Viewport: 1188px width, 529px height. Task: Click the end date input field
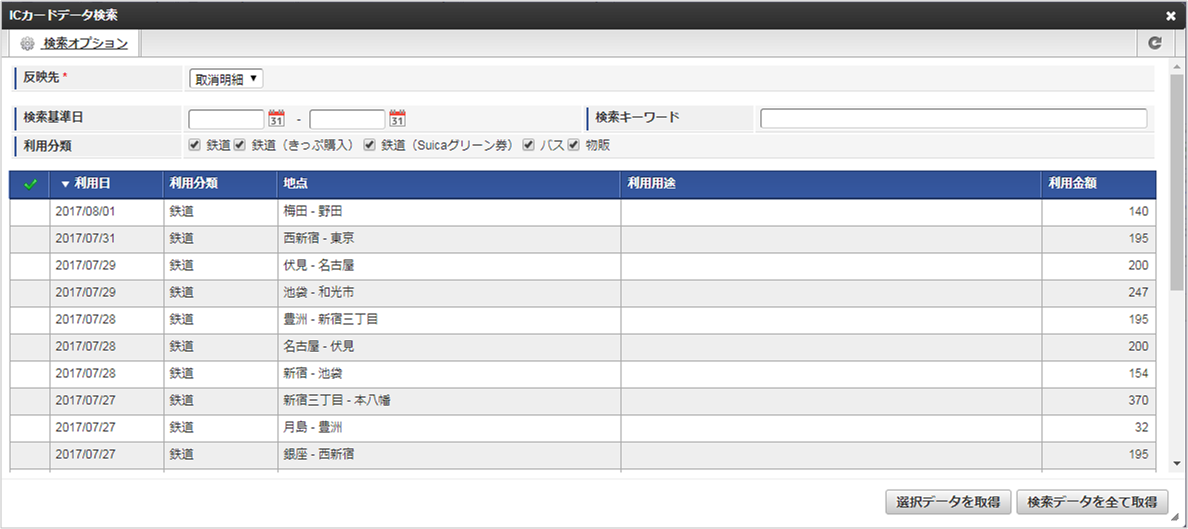click(x=347, y=119)
